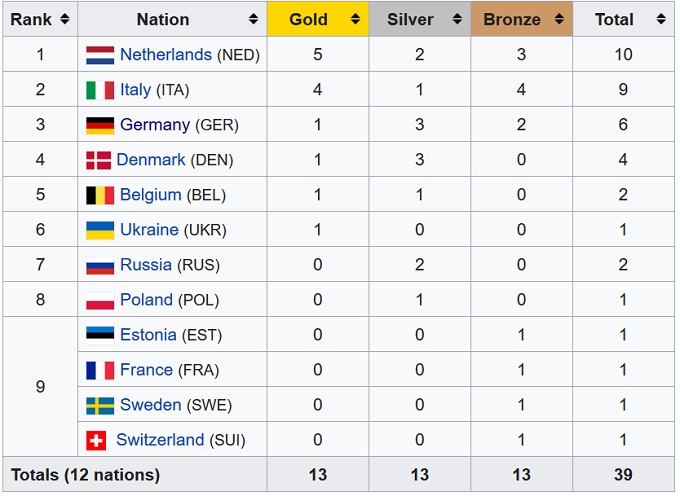
Task: Click the Germany flag icon
Action: click(100, 125)
